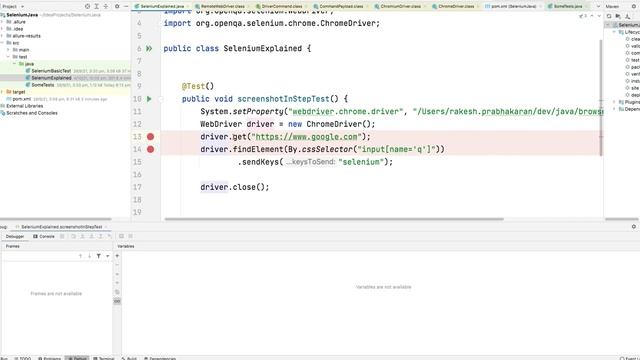Select SeleniumExplained file in project tree
Viewport: 640px width, 360px height.
click(x=51, y=78)
